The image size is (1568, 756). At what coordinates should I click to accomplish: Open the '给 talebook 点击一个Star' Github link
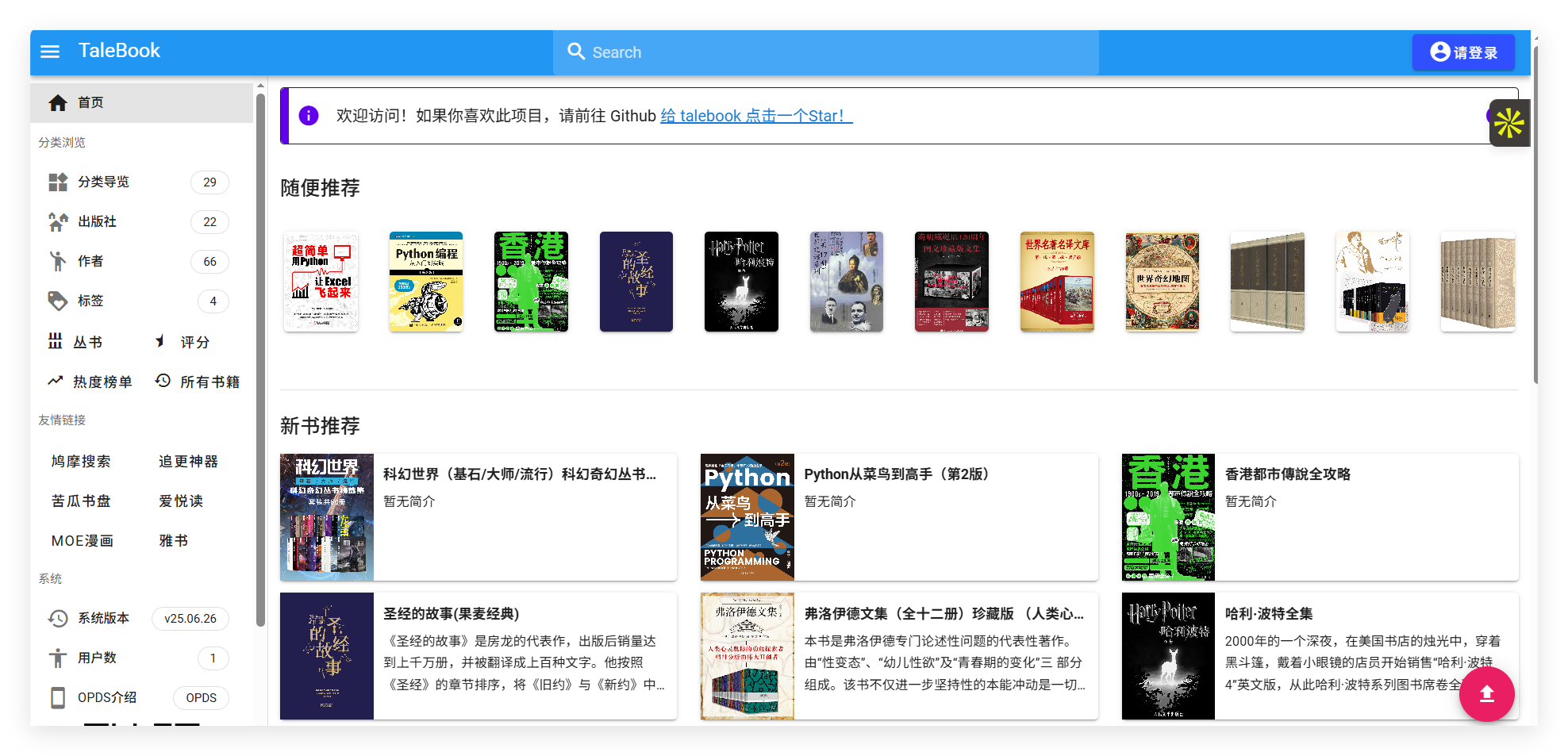click(755, 115)
